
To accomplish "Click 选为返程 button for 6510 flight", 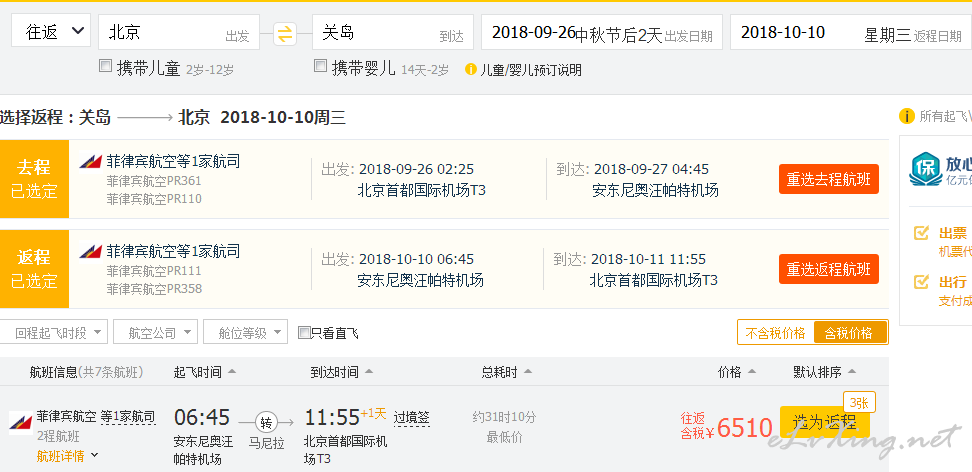I will pyautogui.click(x=824, y=422).
